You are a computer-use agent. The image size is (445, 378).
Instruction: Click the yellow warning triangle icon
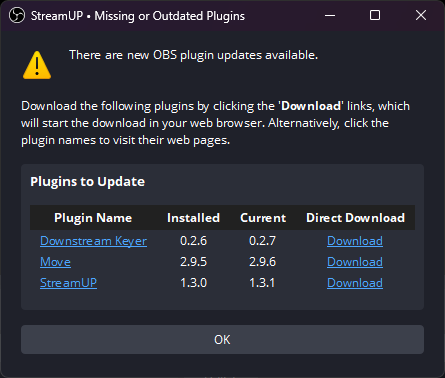(x=37, y=65)
